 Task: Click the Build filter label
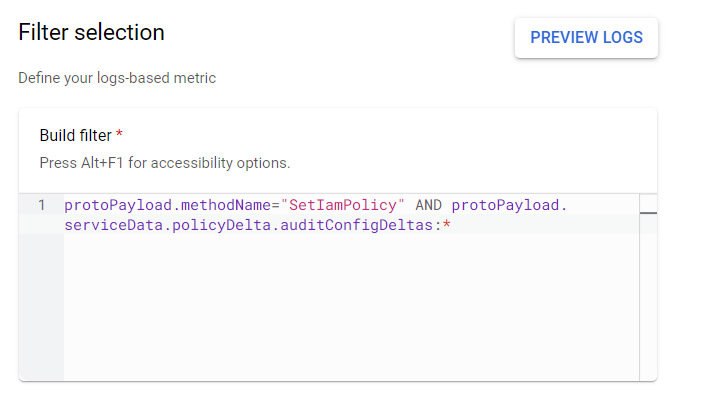76,135
